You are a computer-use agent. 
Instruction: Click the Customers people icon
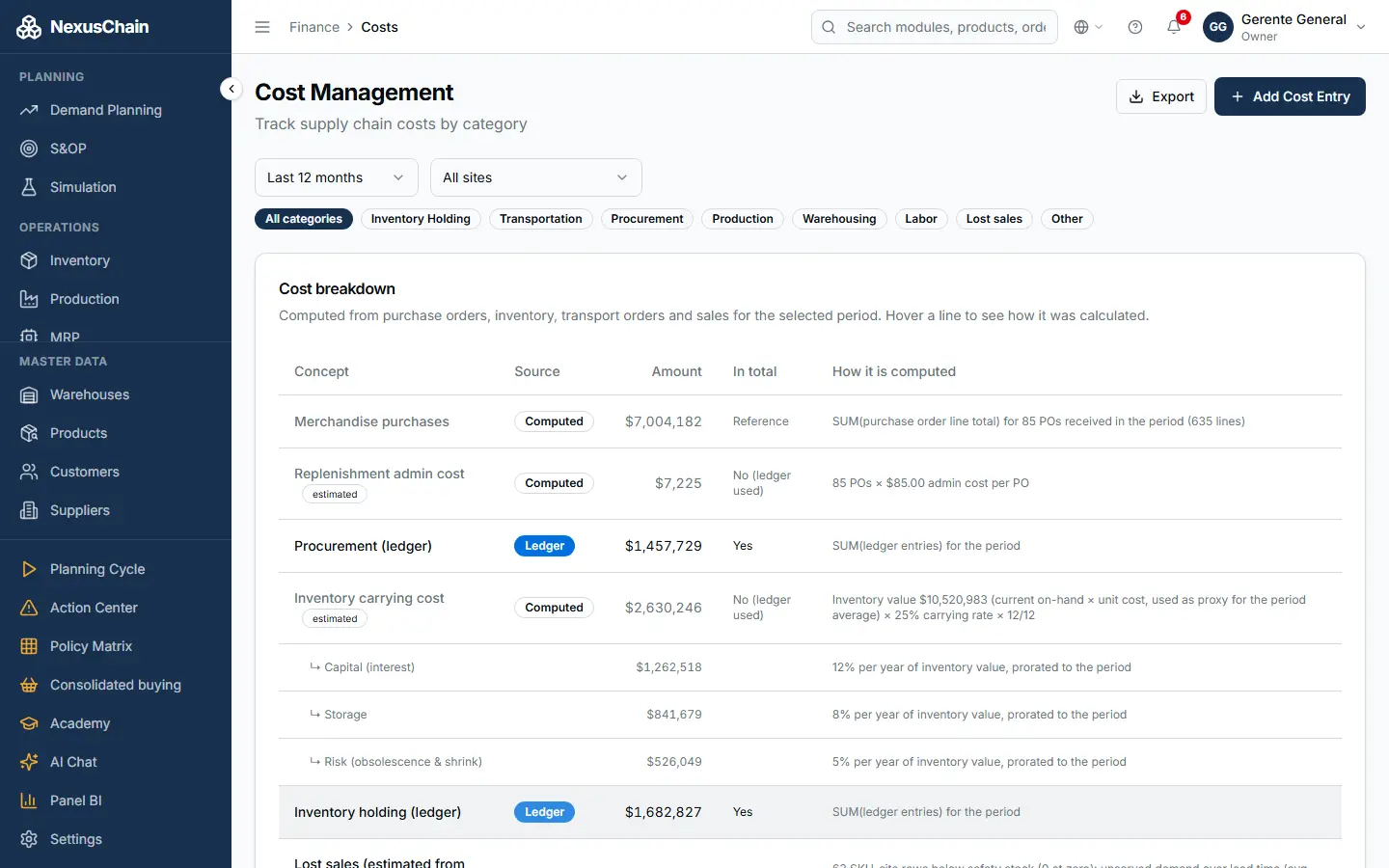click(29, 472)
